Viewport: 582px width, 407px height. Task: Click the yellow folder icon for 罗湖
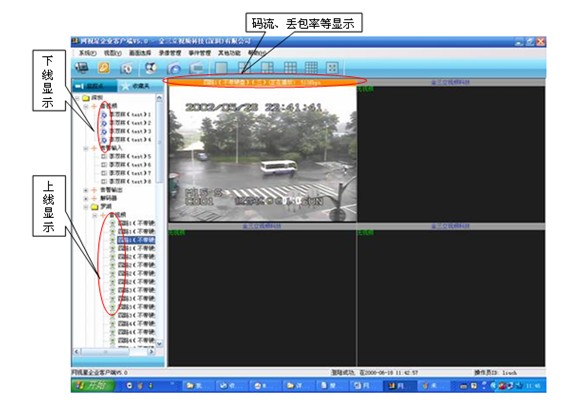[95, 206]
